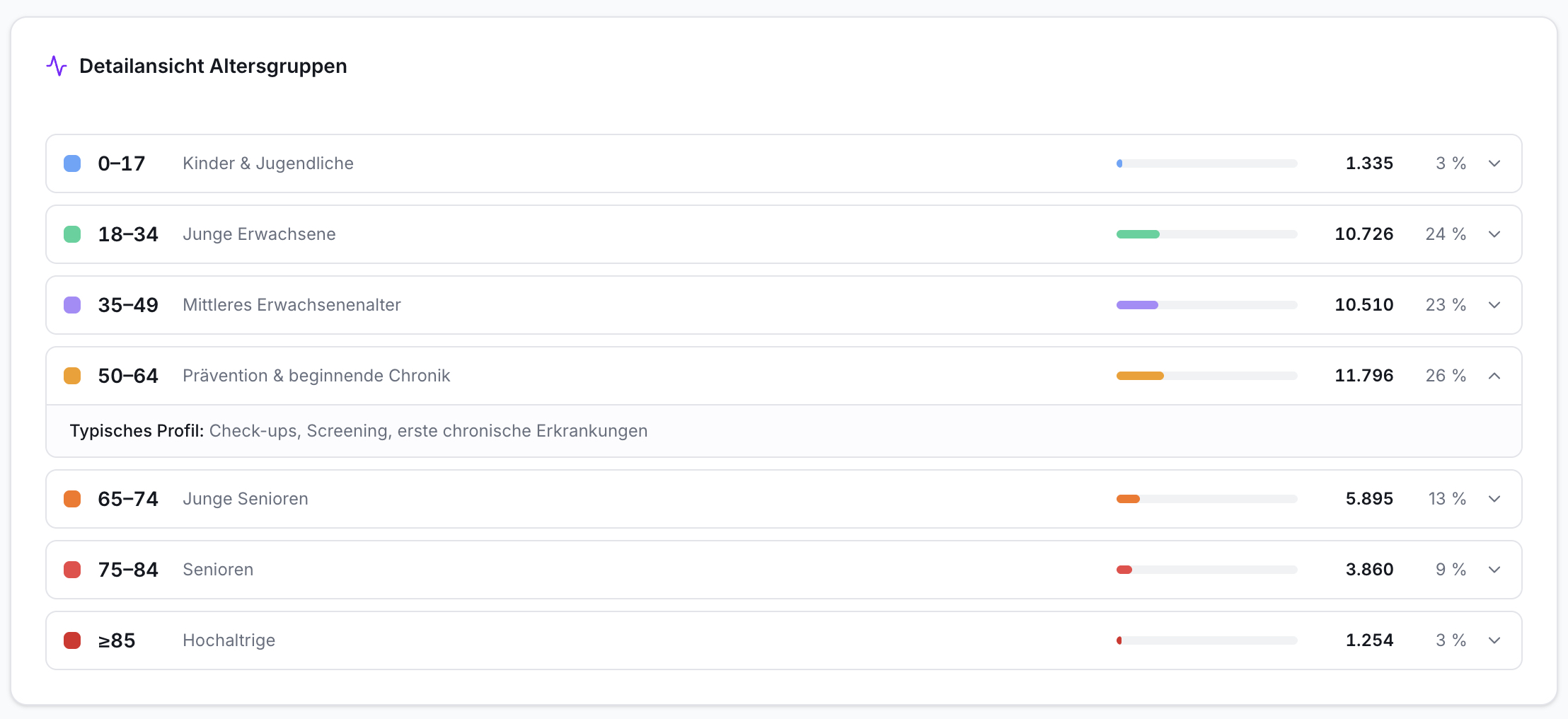The width and height of the screenshot is (1568, 719).
Task: Expand the 18–34 Junge Erwachsene row chevron
Action: 1494,234
